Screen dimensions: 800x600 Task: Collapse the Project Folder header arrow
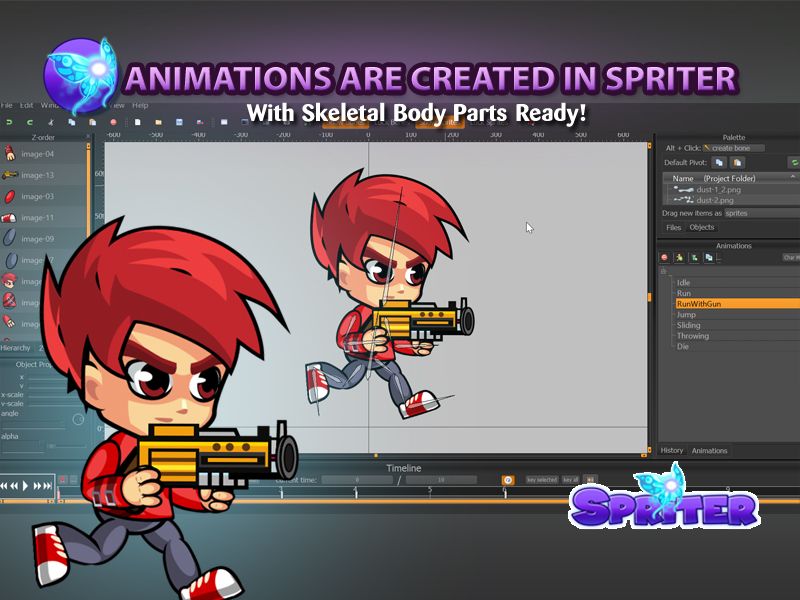pos(793,177)
